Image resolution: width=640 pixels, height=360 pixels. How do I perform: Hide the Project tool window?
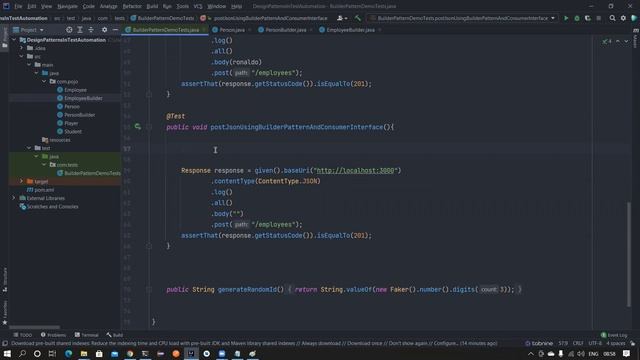coord(115,30)
